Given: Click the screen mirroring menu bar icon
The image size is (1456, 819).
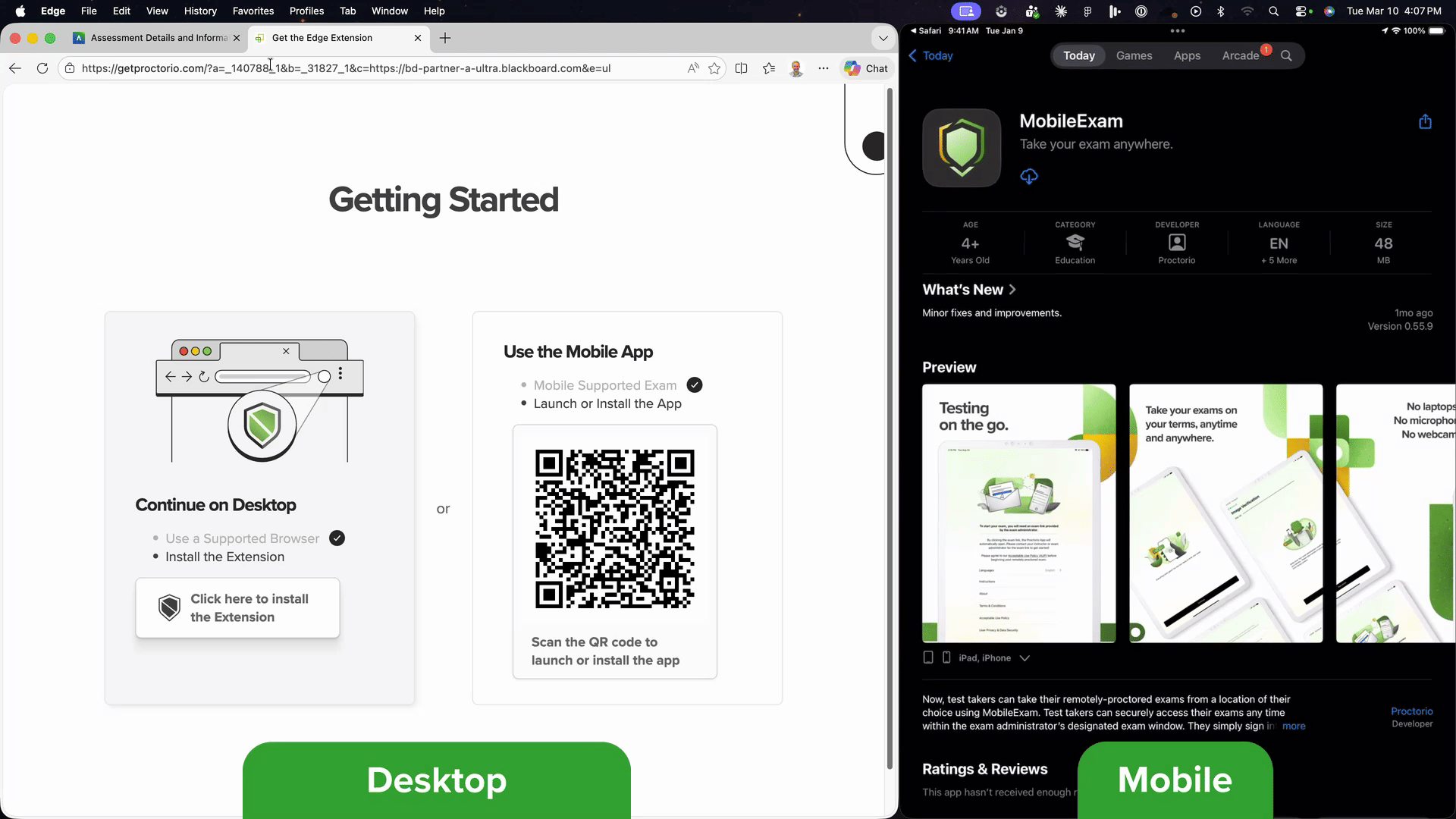Looking at the screenshot, I should tap(966, 11).
